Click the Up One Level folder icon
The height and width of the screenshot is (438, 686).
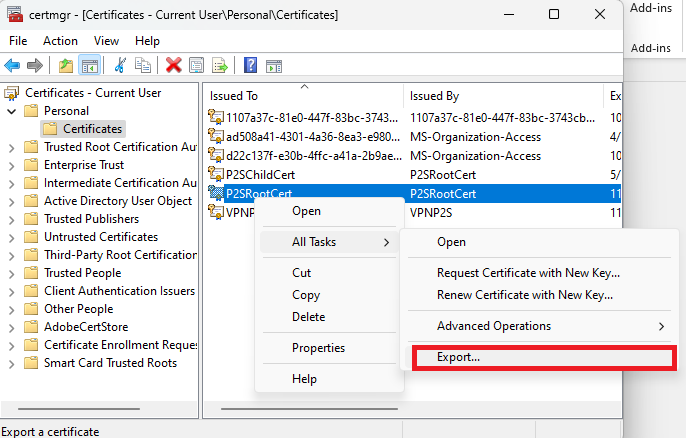point(66,65)
